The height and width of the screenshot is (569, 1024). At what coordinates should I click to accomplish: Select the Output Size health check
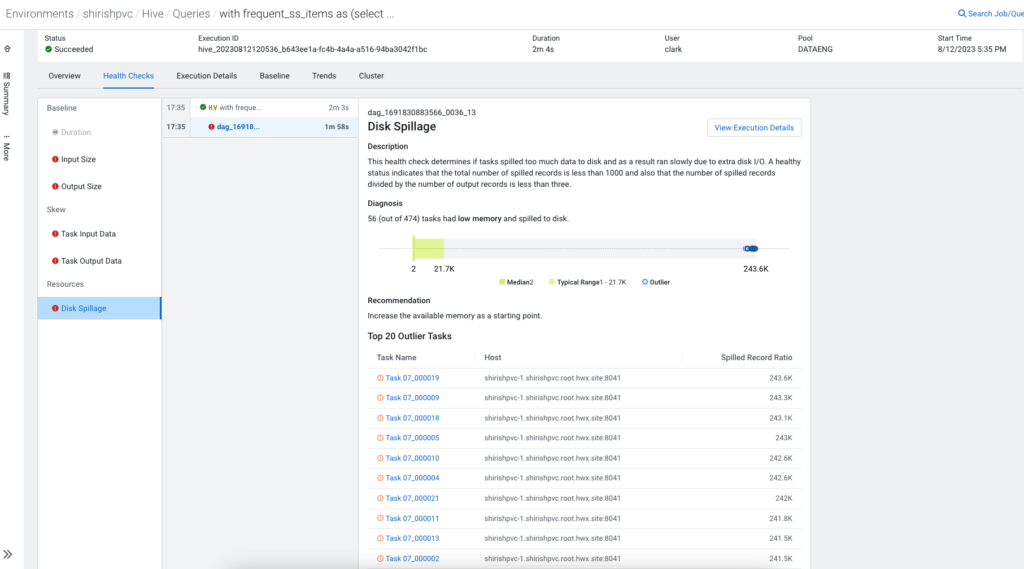[81, 187]
